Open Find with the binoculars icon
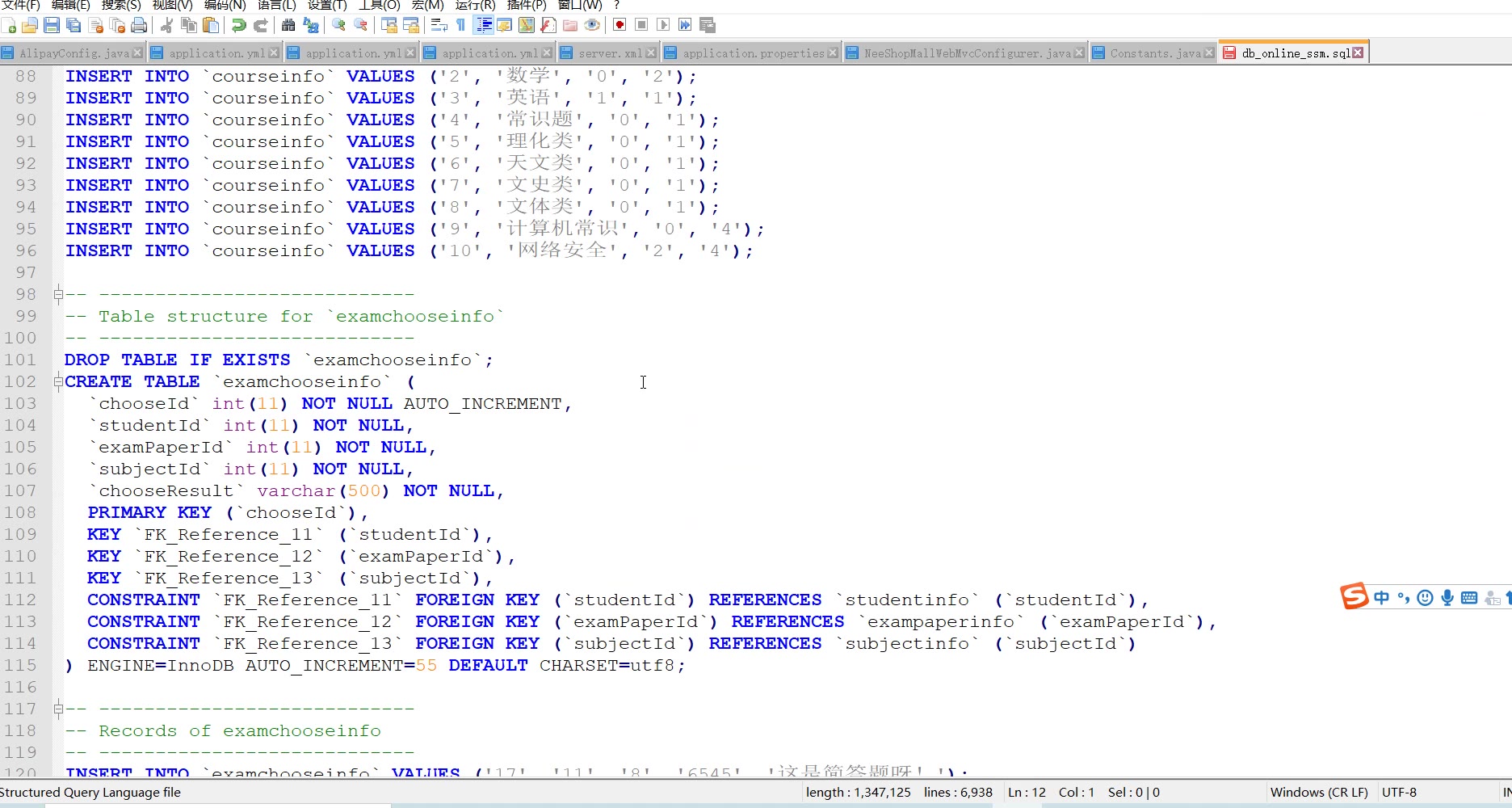The height and width of the screenshot is (808, 1512). coord(288,25)
